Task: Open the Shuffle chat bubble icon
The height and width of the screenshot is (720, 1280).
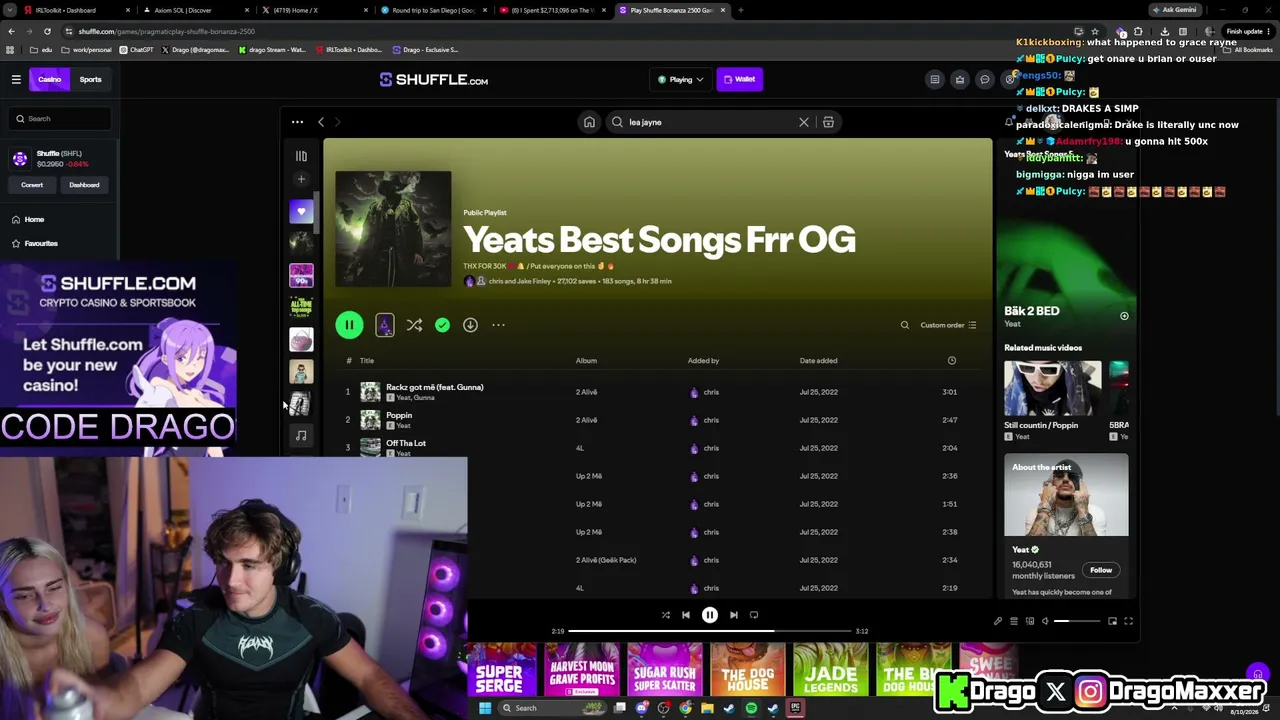Action: pyautogui.click(x=984, y=79)
